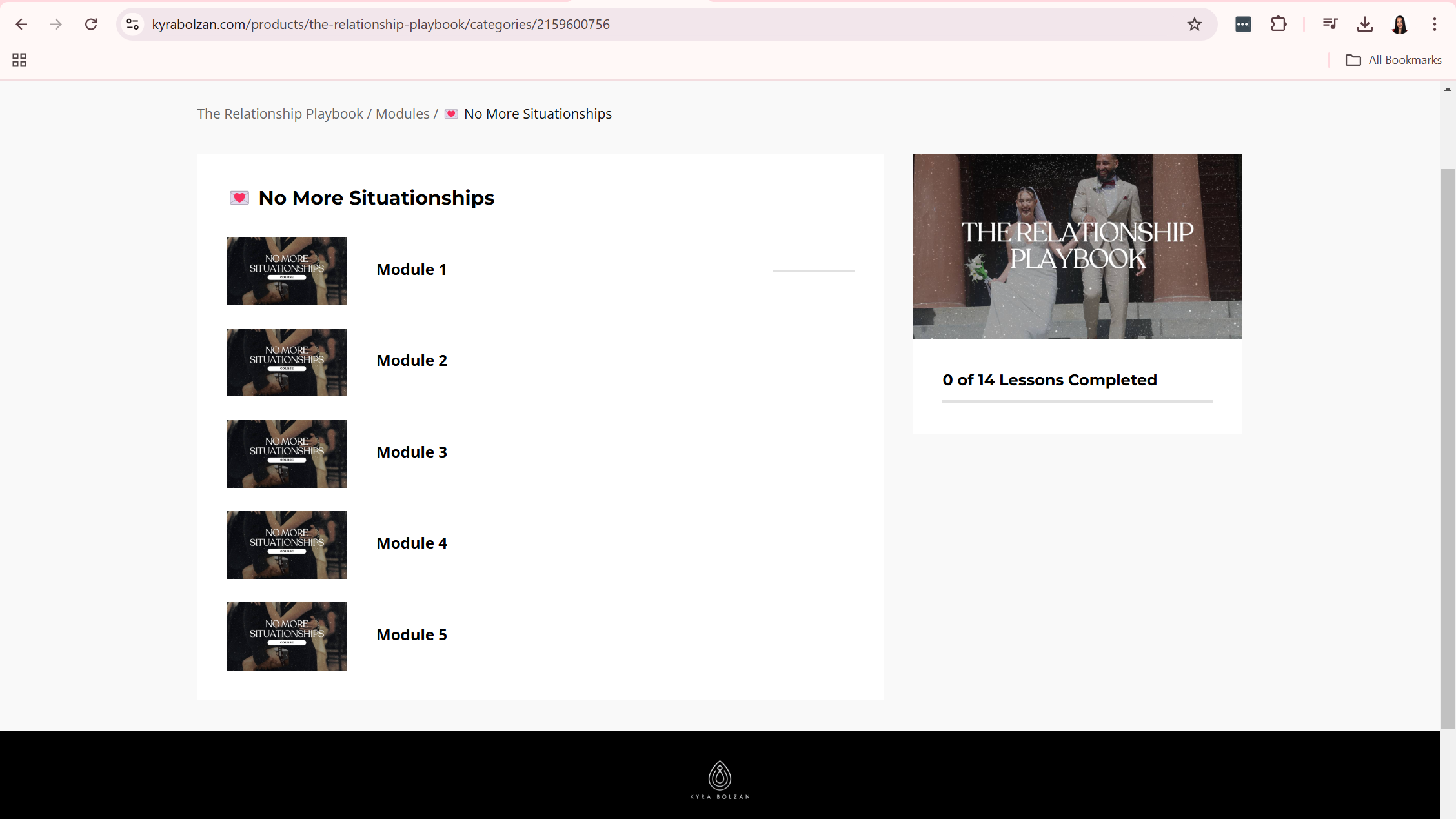Click The Relationship Playbook cover image
1456x819 pixels.
(1077, 246)
